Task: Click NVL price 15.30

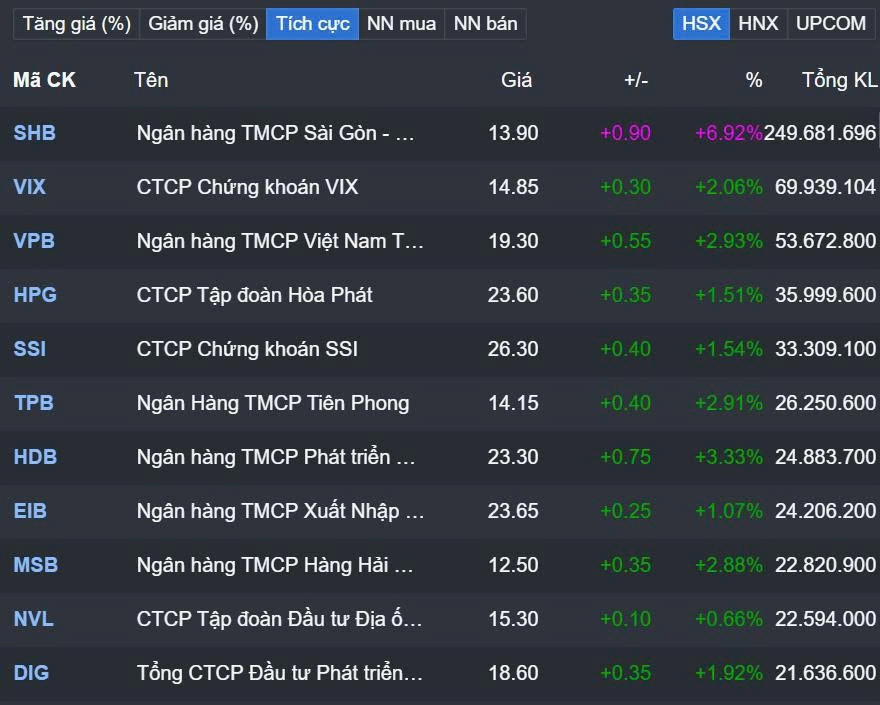Action: (513, 619)
